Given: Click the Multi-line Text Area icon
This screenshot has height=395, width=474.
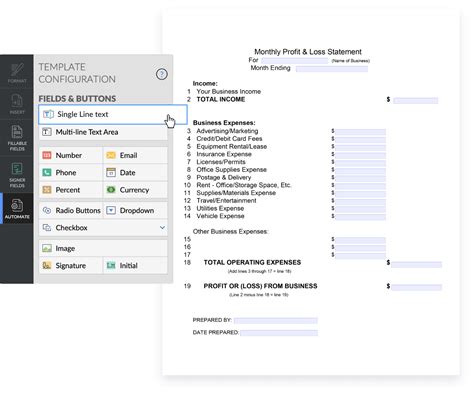Looking at the screenshot, I should point(47,132).
